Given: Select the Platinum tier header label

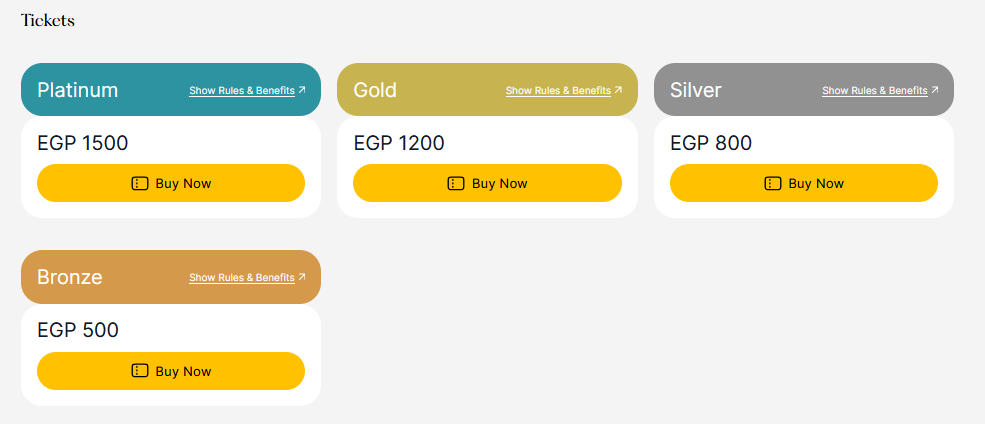Looking at the screenshot, I should 77,90.
